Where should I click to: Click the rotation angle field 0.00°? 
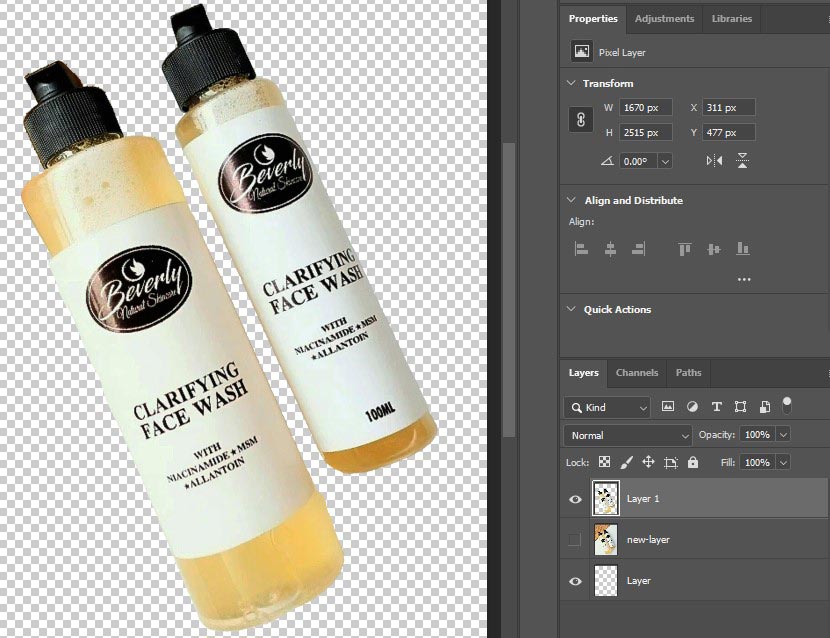tap(638, 161)
